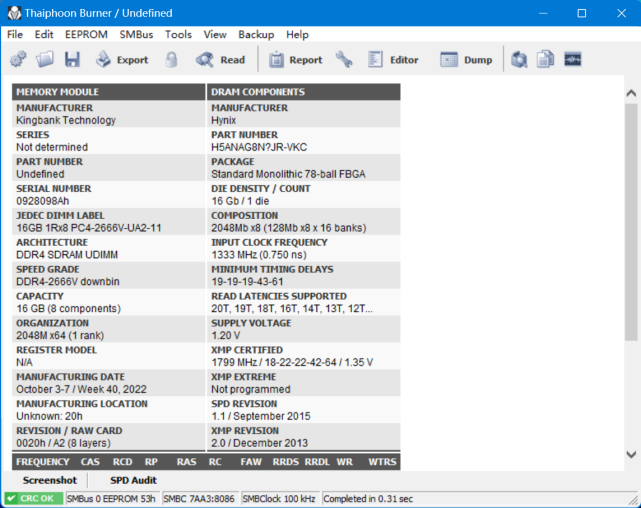Click the 16GB 1Rx8 PC4-2666V-UA2-11 label
The width and height of the screenshot is (641, 508).
89,228
